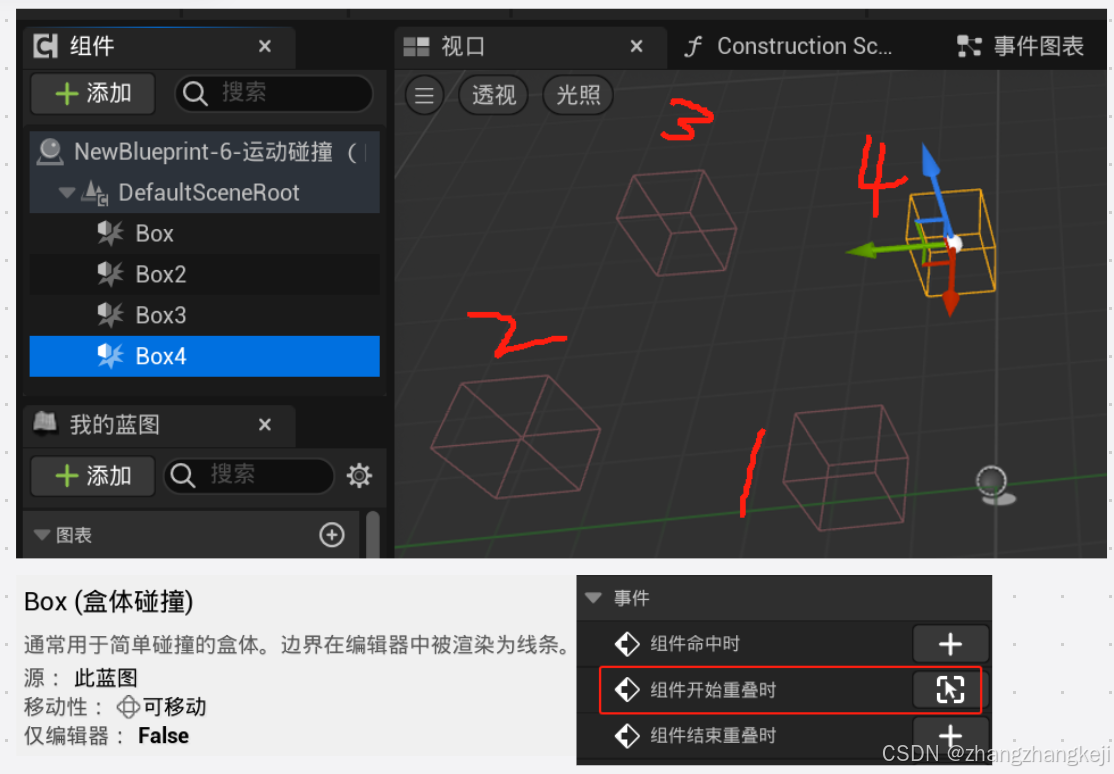Click the plus icon next to 图表
Viewport: 1114px width, 774px height.
pos(332,534)
